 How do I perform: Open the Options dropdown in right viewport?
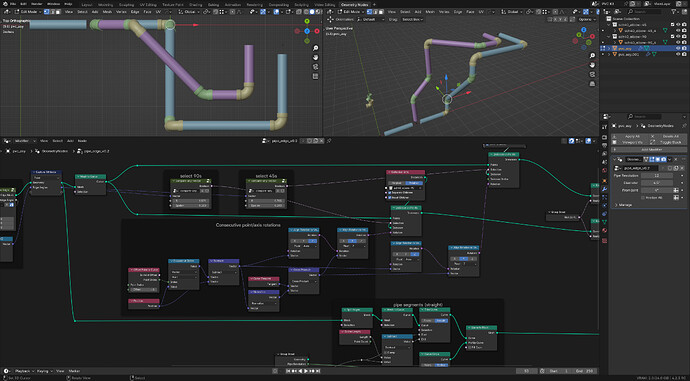[587, 19]
